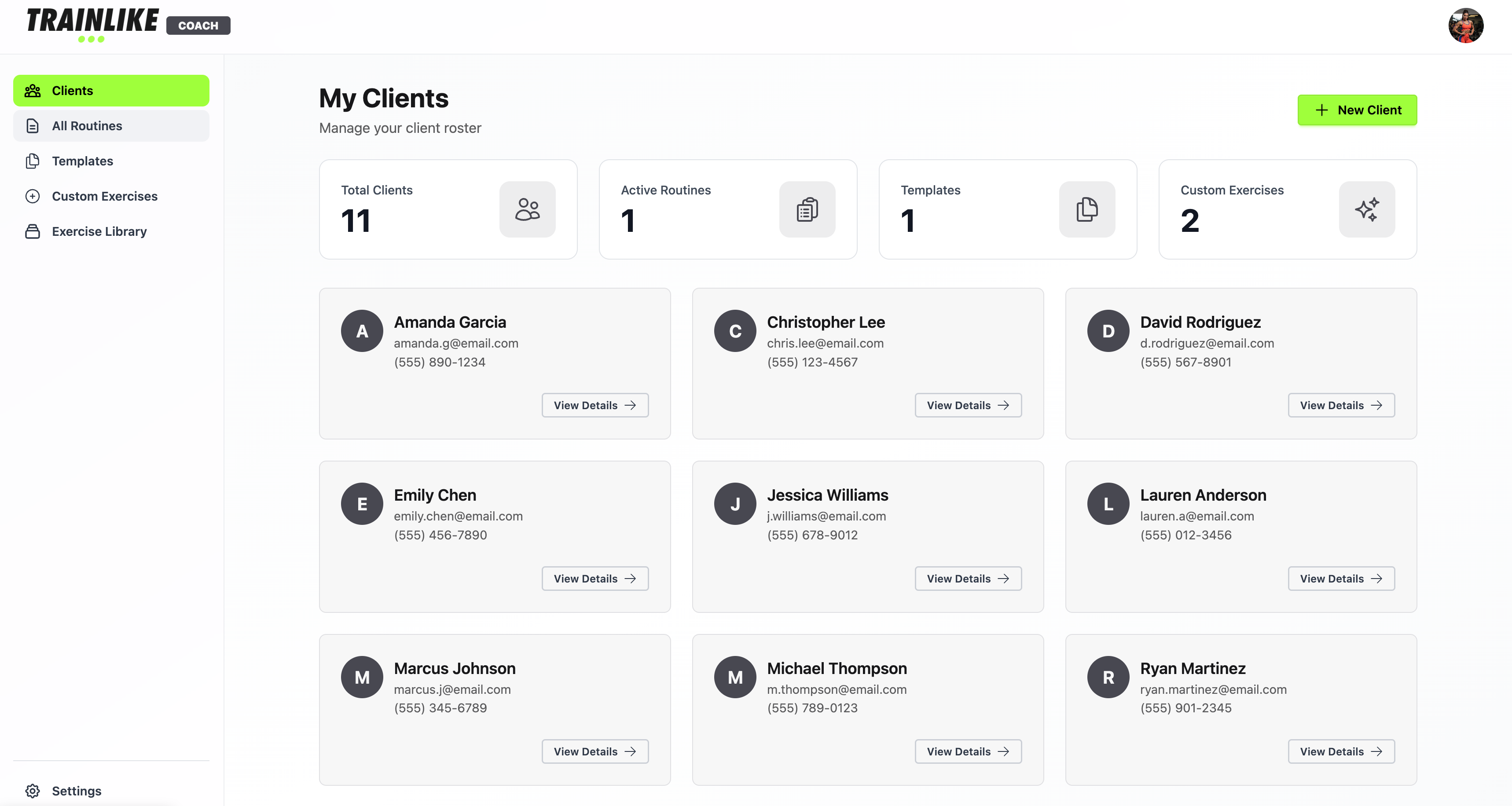Click the people icon on Total Clients card
The image size is (1512, 806).
(527, 209)
